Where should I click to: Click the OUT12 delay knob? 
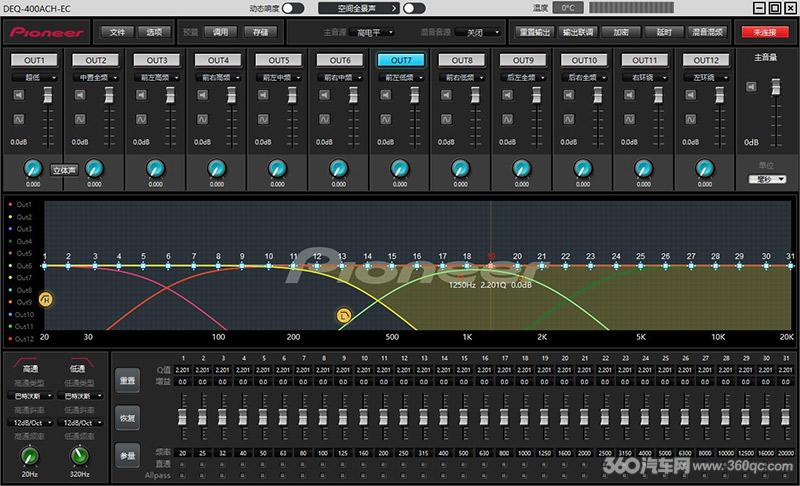705,168
